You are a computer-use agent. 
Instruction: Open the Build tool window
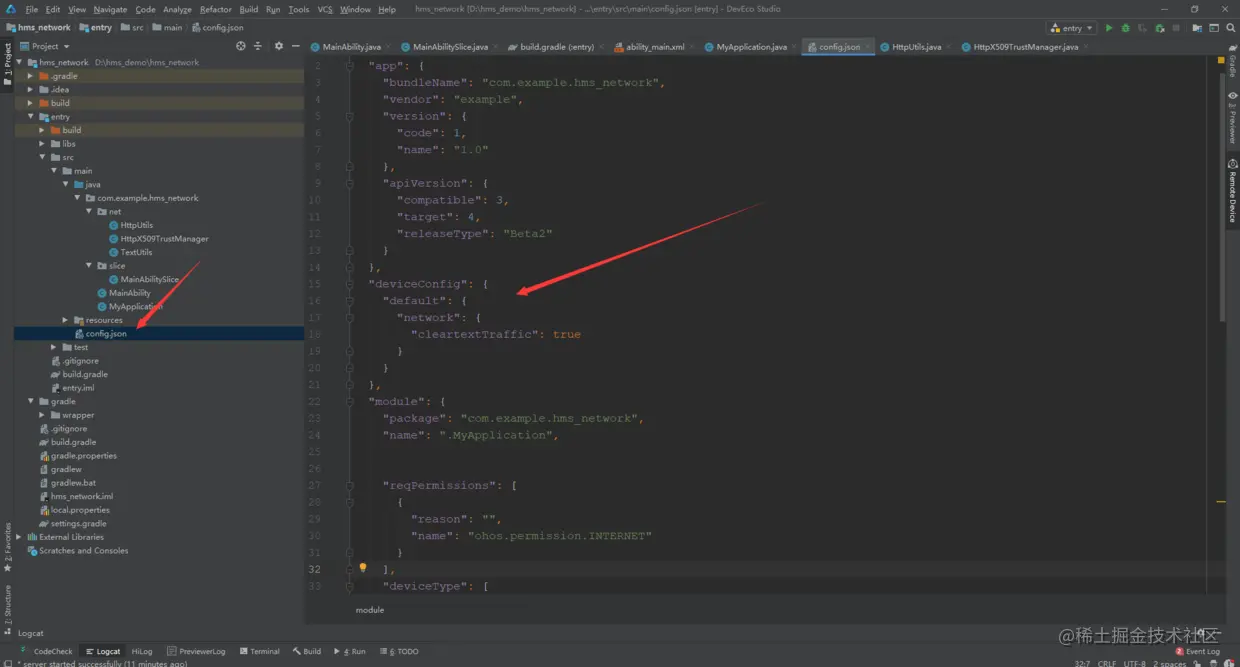(307, 651)
